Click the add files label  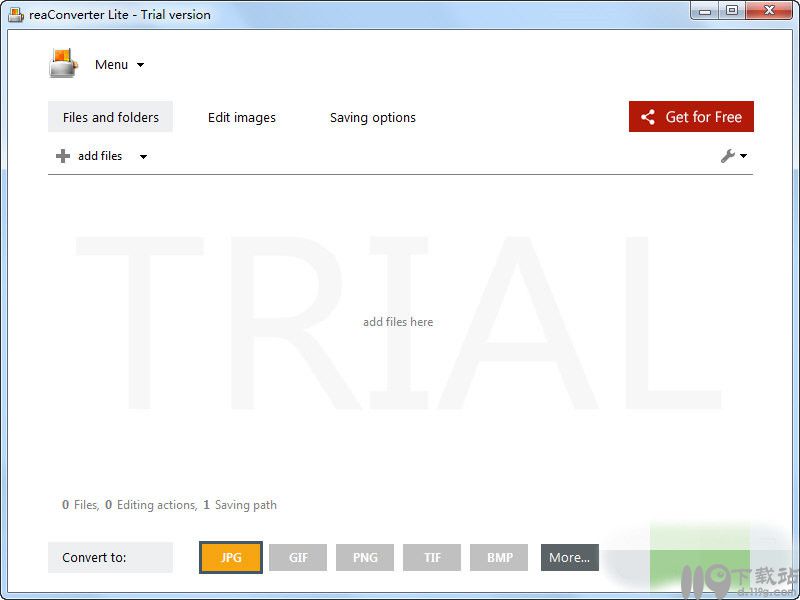pyautogui.click(x=100, y=156)
